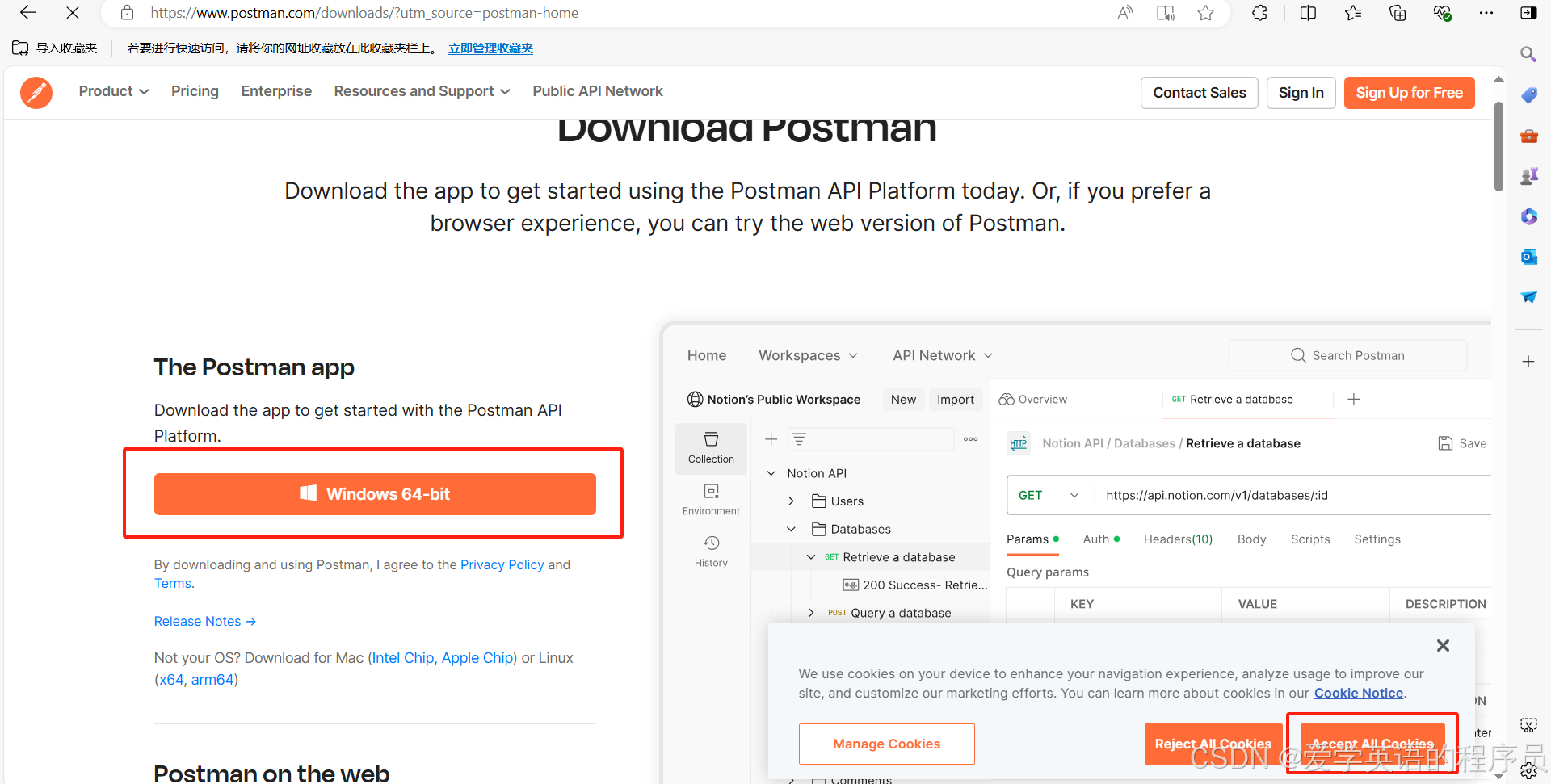
Task: Click the Sign In button
Action: (x=1301, y=93)
